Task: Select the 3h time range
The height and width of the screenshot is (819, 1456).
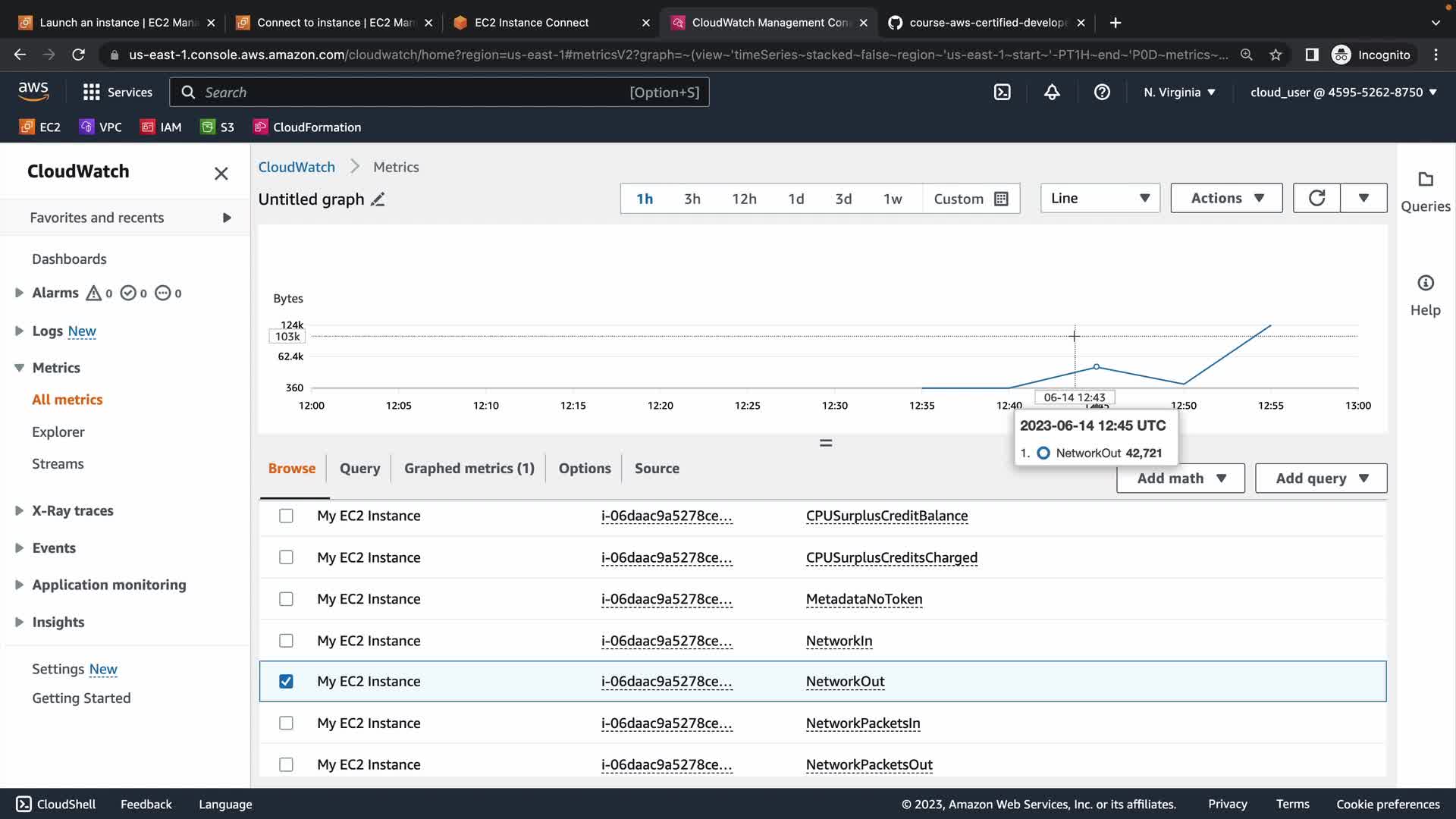Action: pos(692,199)
